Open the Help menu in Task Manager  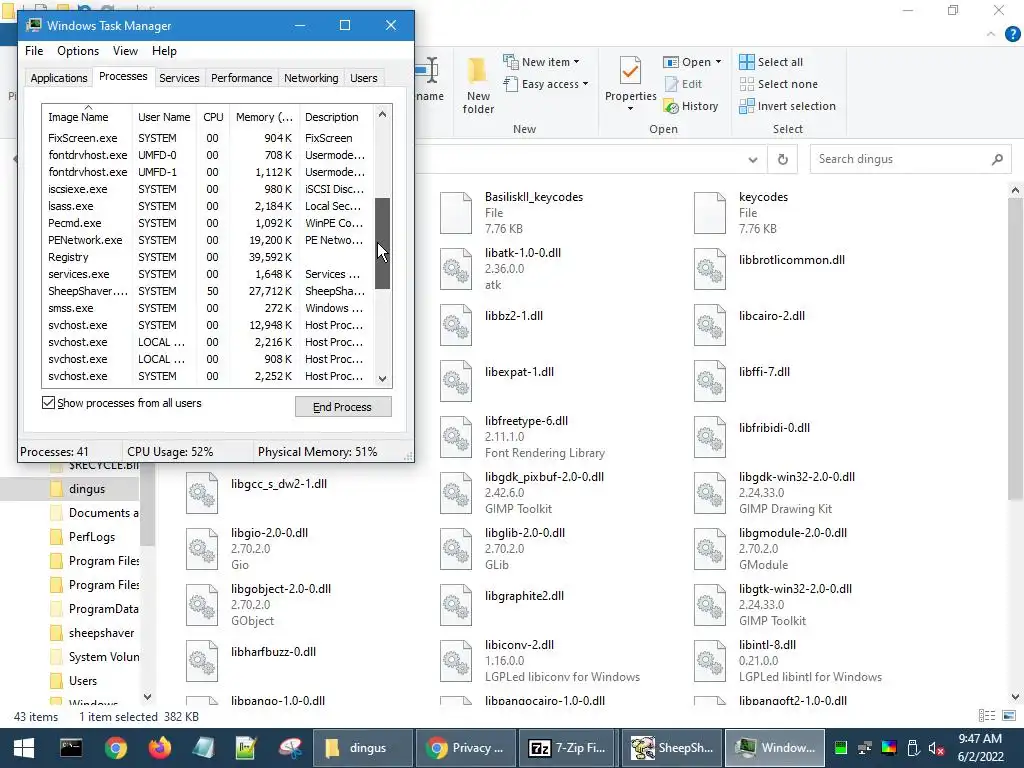click(164, 51)
